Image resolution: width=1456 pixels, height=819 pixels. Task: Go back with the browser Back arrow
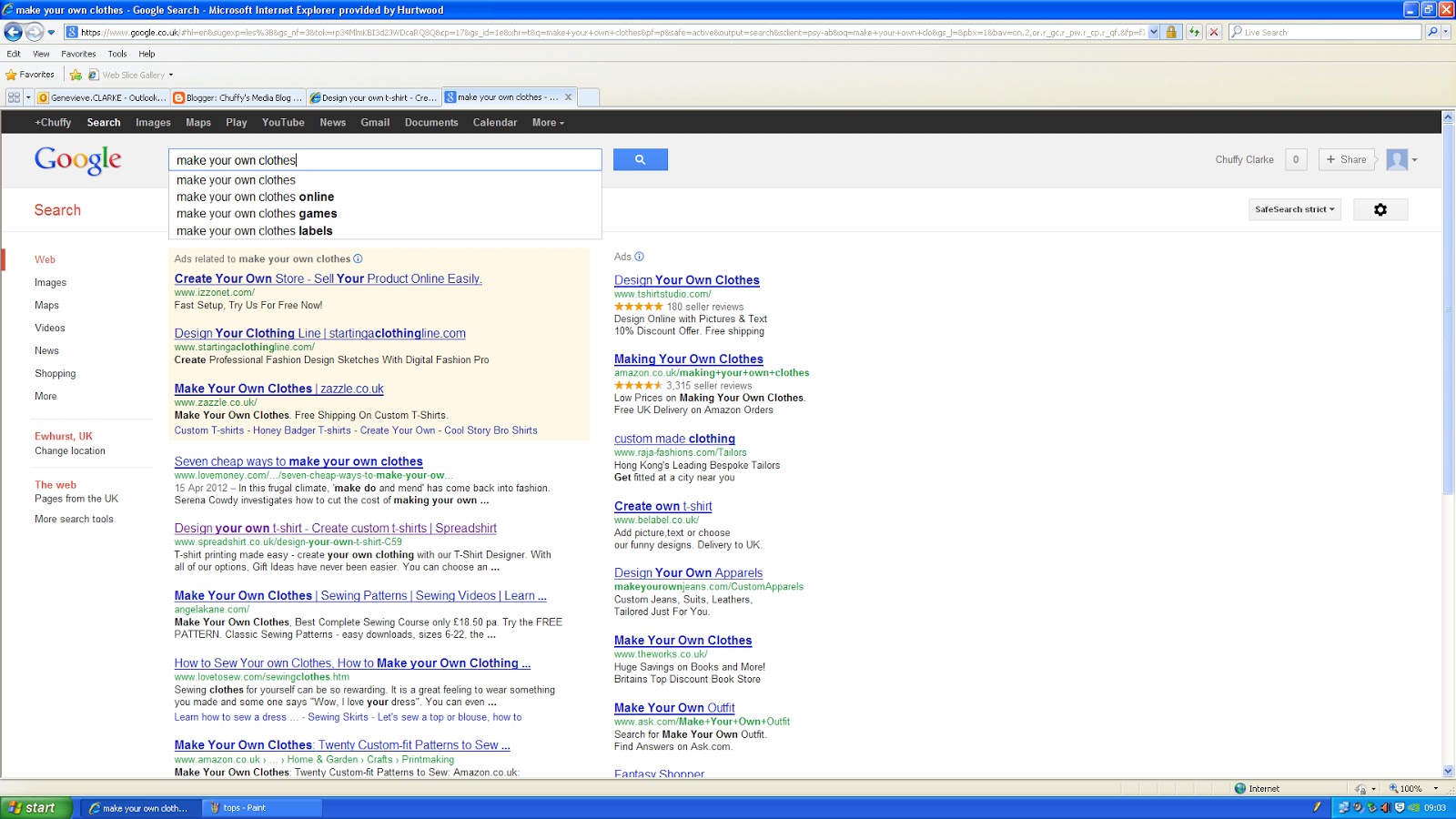pyautogui.click(x=13, y=32)
